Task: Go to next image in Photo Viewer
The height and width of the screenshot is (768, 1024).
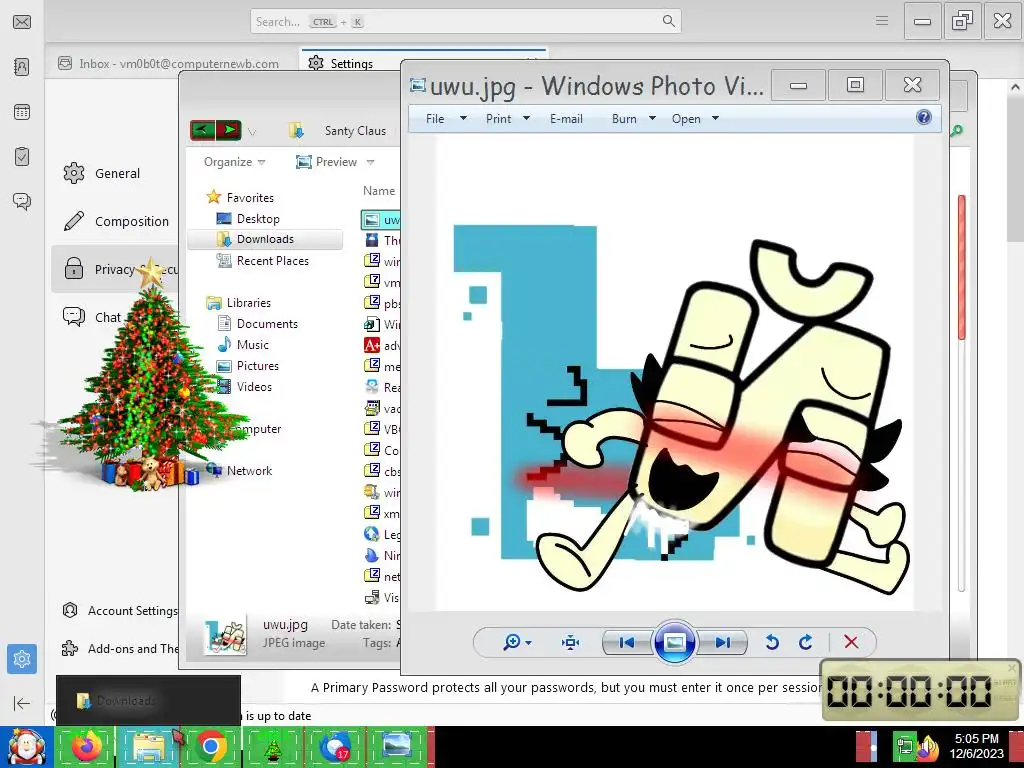Action: point(722,643)
